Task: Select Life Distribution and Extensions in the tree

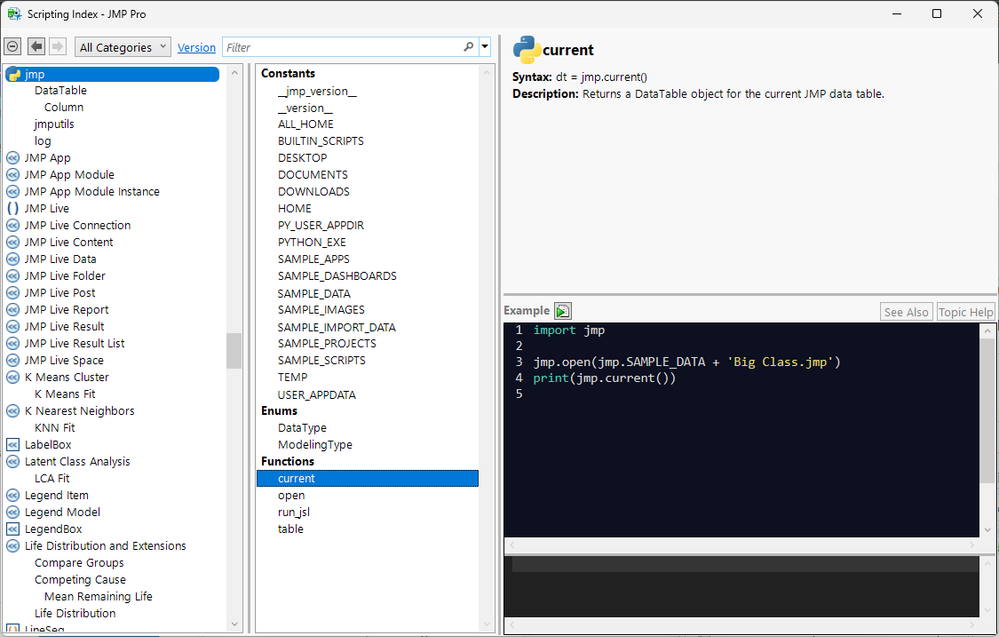Action: [x=105, y=546]
